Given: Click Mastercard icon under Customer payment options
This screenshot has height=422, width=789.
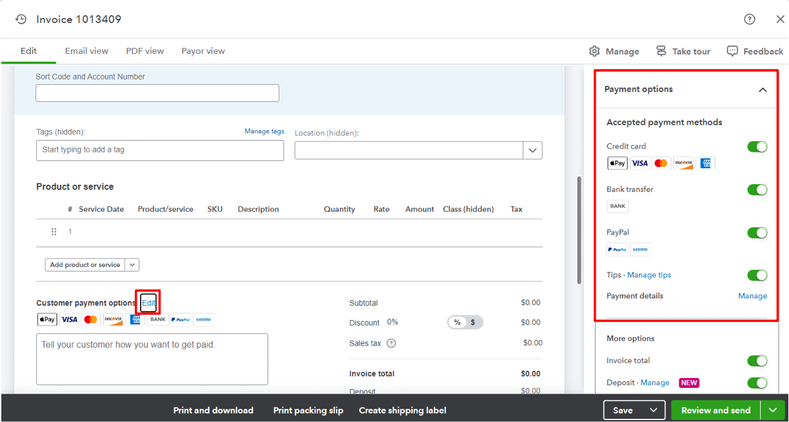Looking at the screenshot, I should [91, 319].
